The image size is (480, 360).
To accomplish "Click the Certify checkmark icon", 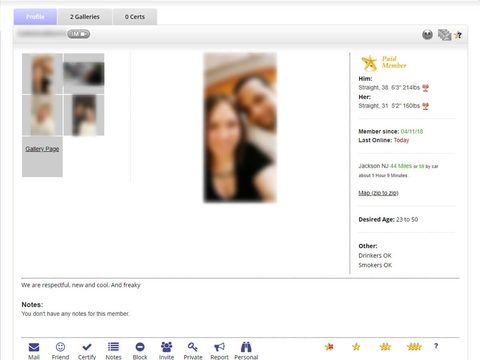I will tap(87, 347).
